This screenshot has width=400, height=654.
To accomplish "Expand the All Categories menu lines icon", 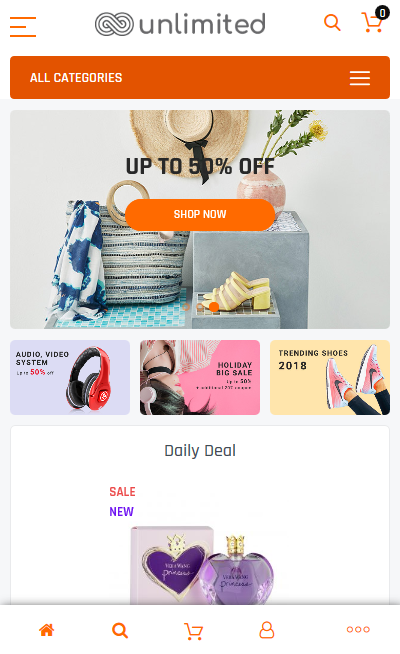I will point(360,78).
